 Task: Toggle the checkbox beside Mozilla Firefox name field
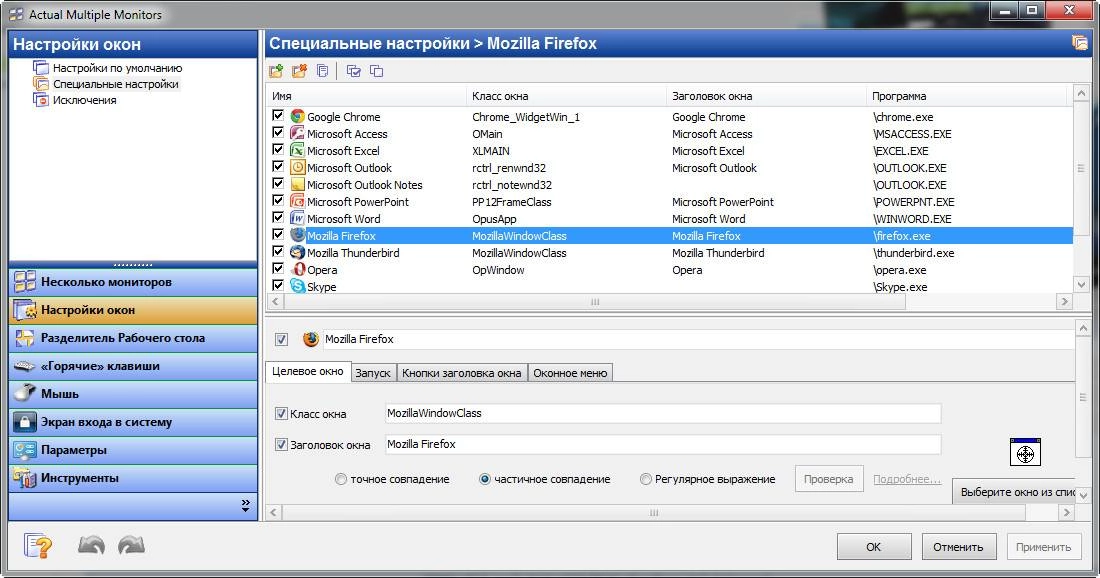point(281,340)
